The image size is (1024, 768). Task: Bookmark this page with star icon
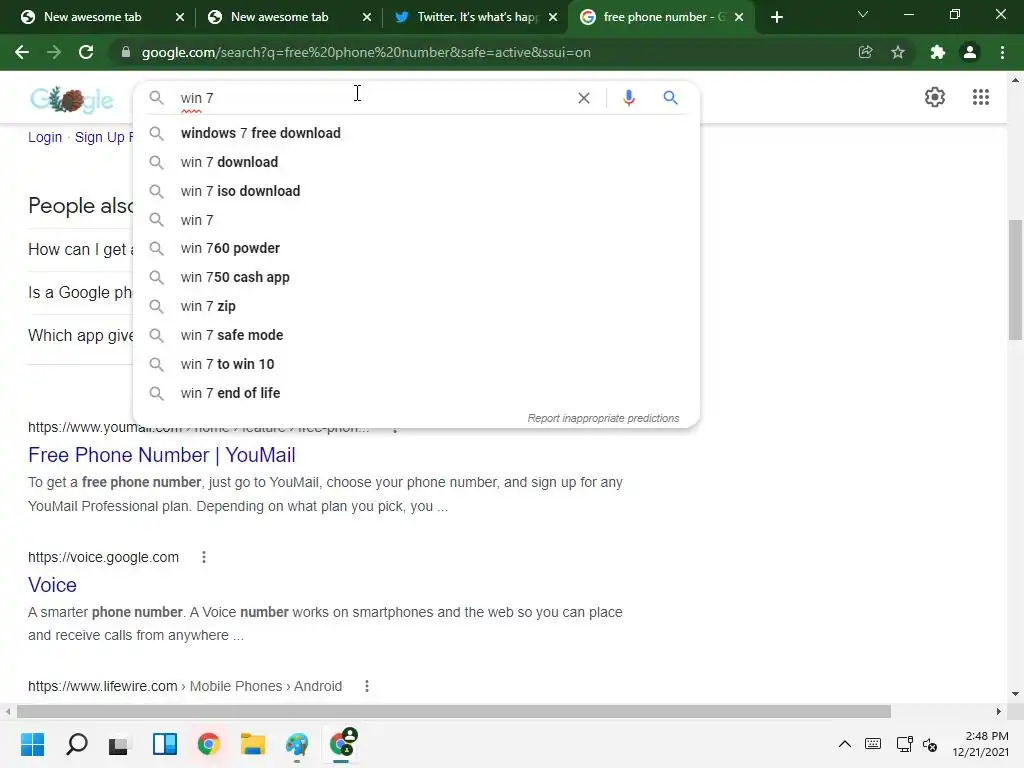click(x=898, y=52)
